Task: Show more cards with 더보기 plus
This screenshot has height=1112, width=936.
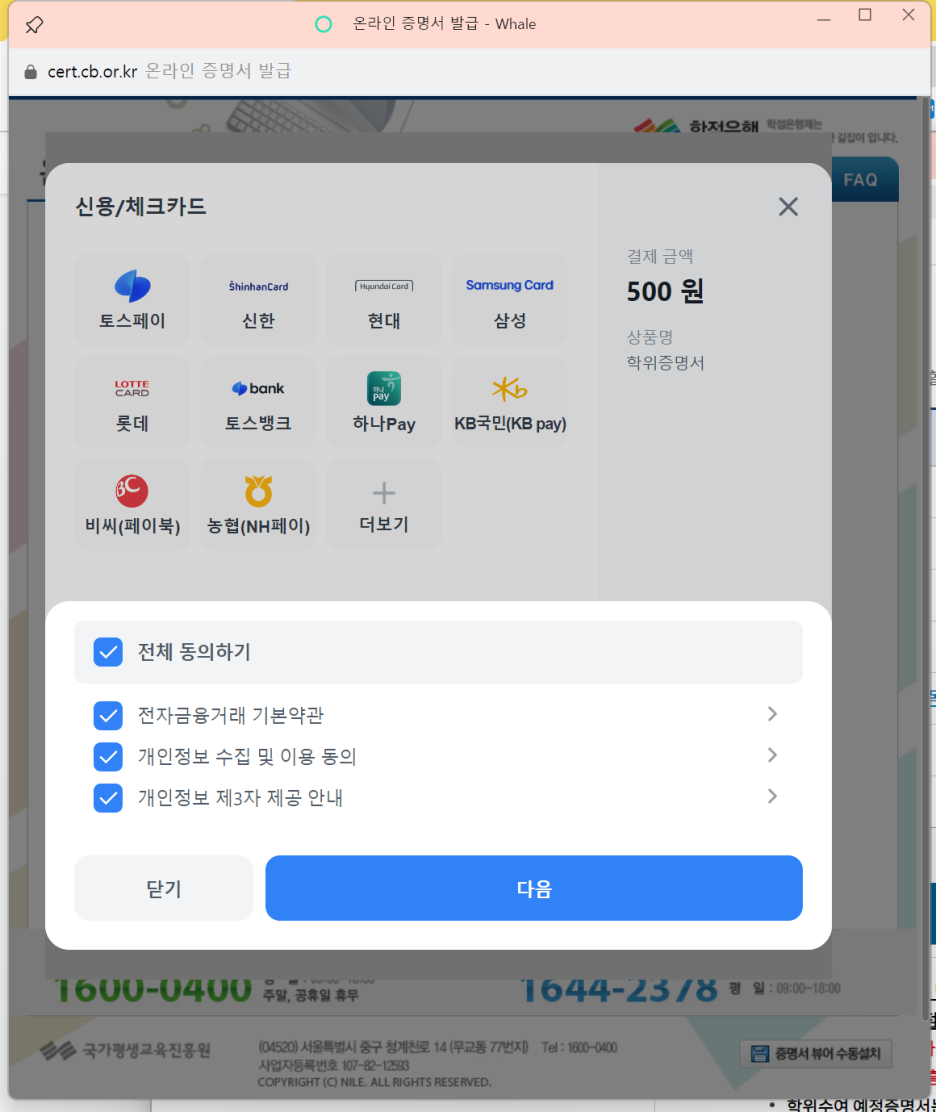Action: 384,504
